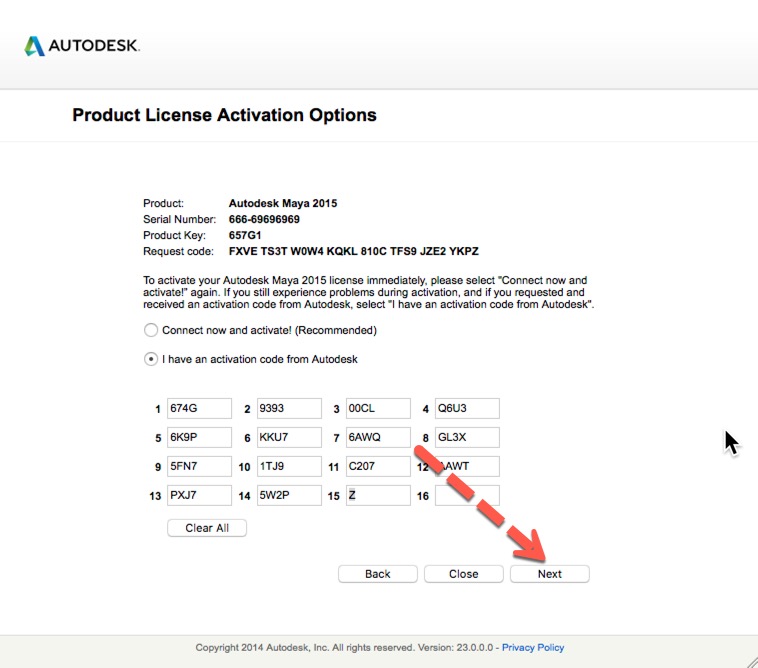Click the Autodesk Maya 2015 product name

pyautogui.click(x=283, y=203)
